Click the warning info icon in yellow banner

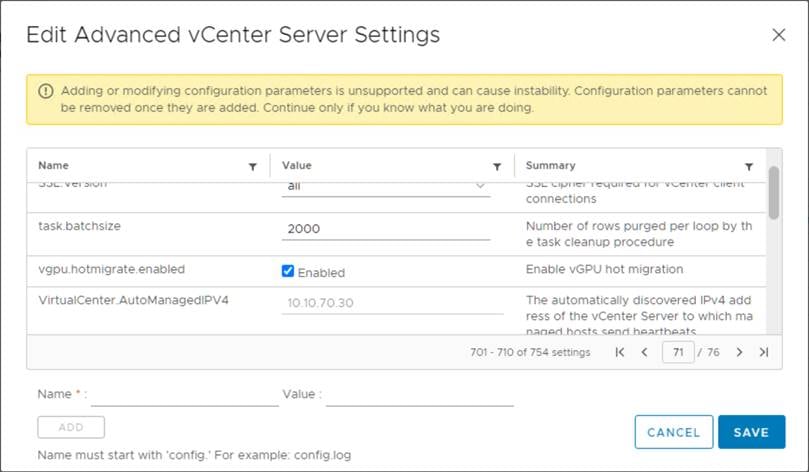[x=46, y=91]
